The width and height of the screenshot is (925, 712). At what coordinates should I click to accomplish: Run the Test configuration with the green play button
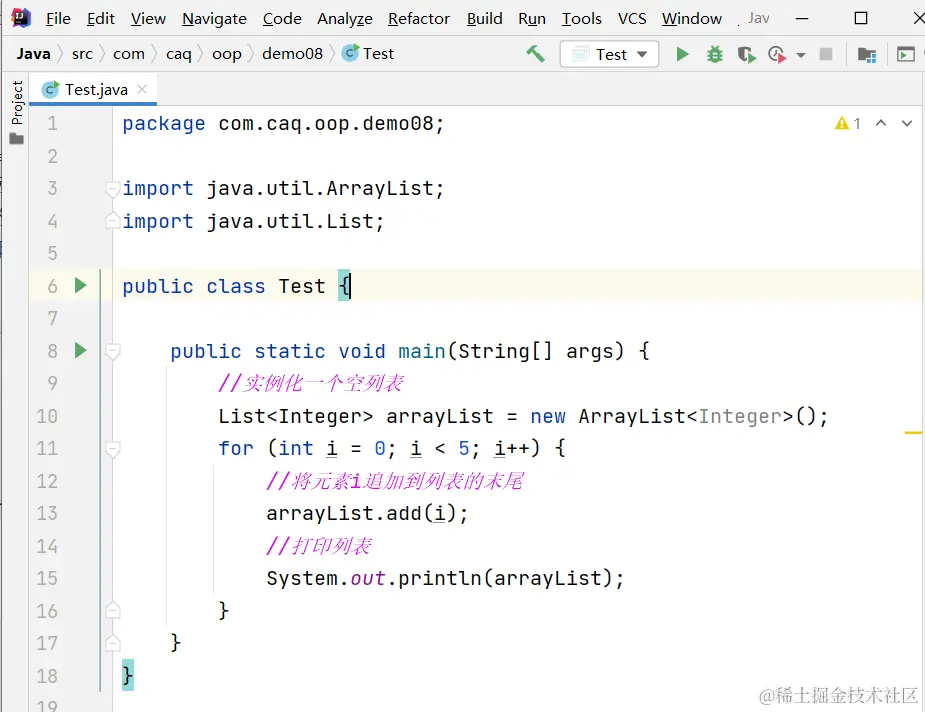tap(682, 54)
